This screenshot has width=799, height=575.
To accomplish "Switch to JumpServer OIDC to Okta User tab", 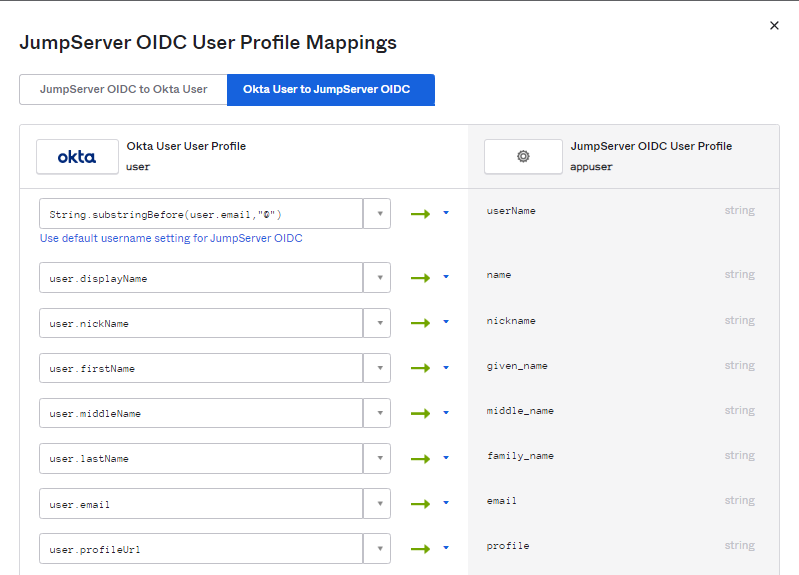I will coord(123,89).
